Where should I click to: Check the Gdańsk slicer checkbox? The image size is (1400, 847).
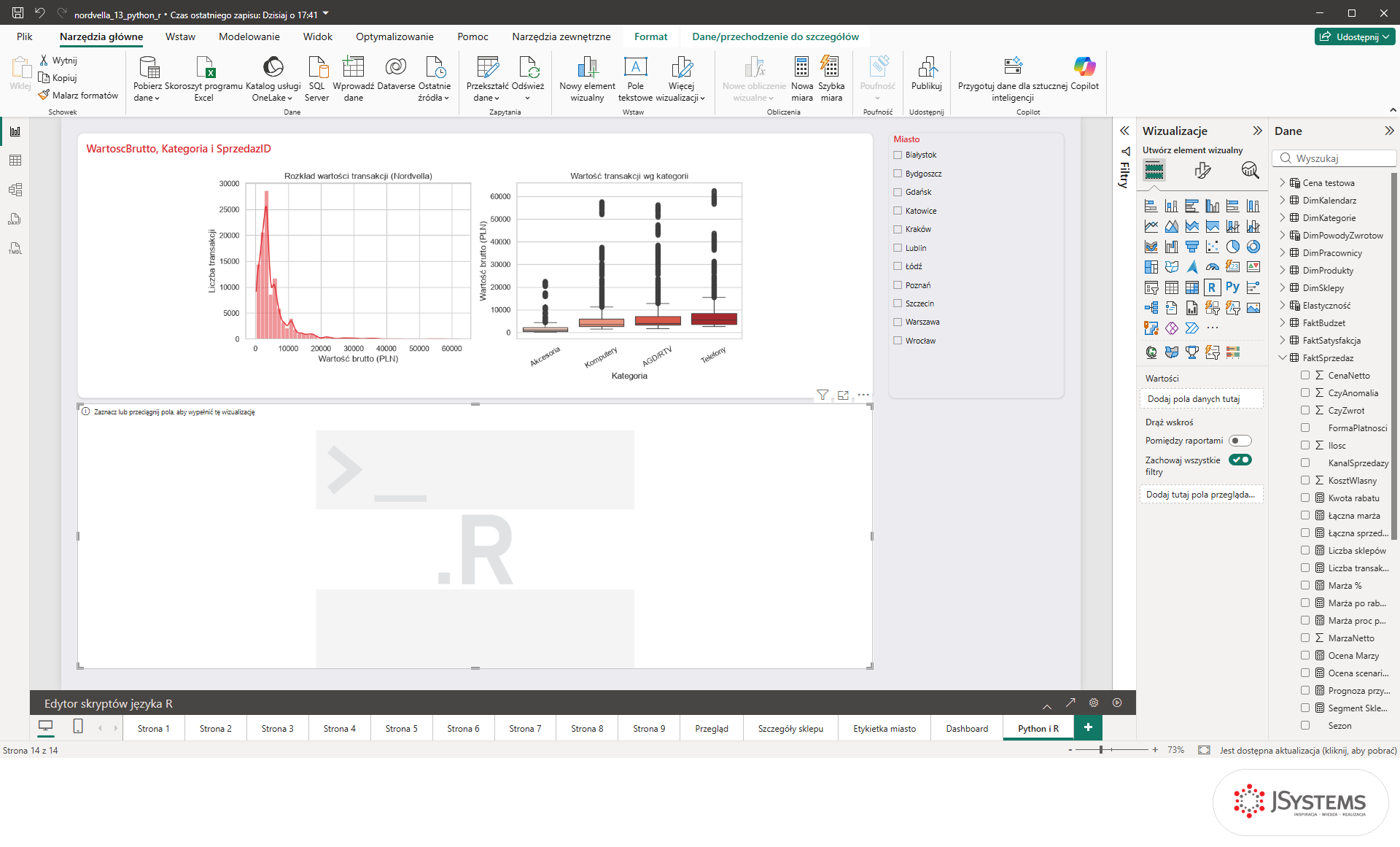click(x=898, y=192)
